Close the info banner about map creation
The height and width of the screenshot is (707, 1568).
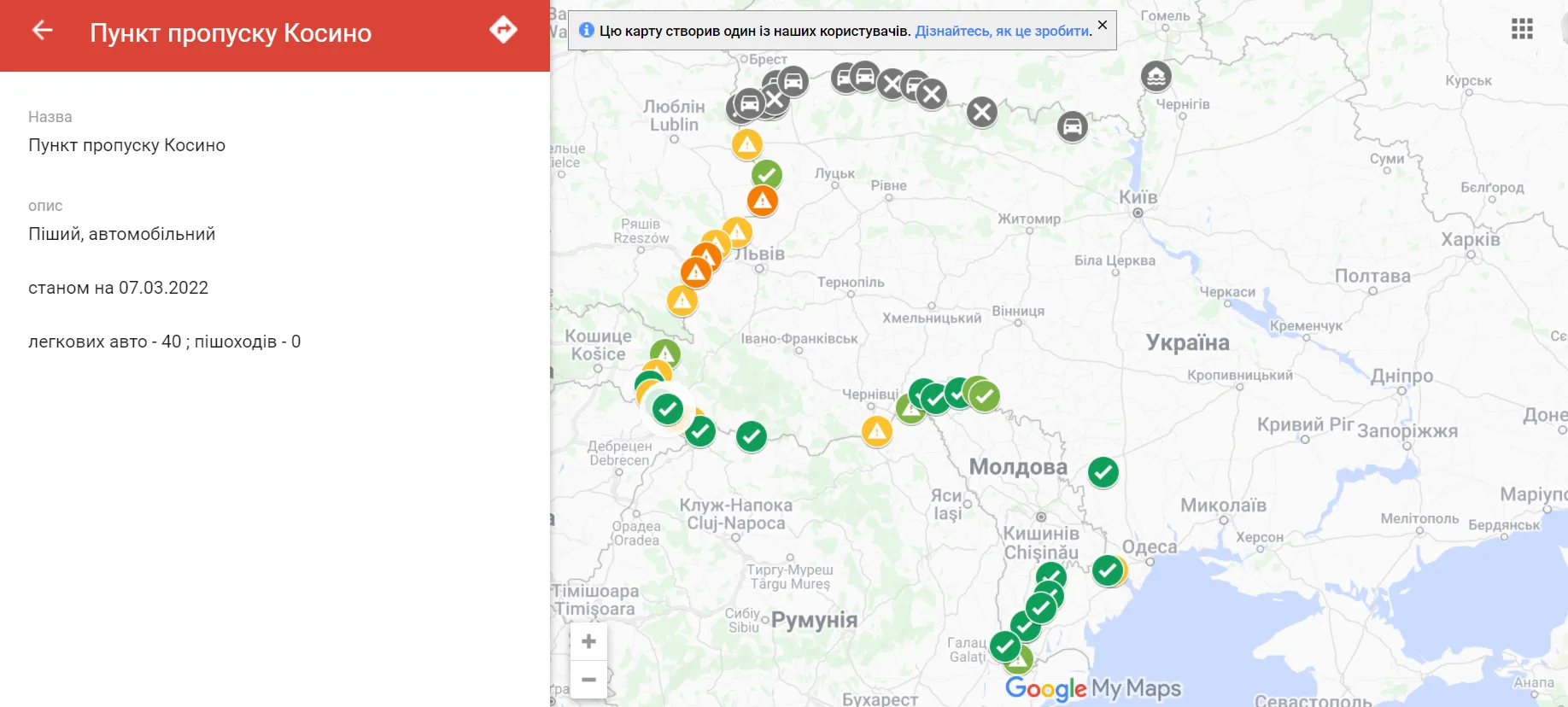tap(1103, 25)
